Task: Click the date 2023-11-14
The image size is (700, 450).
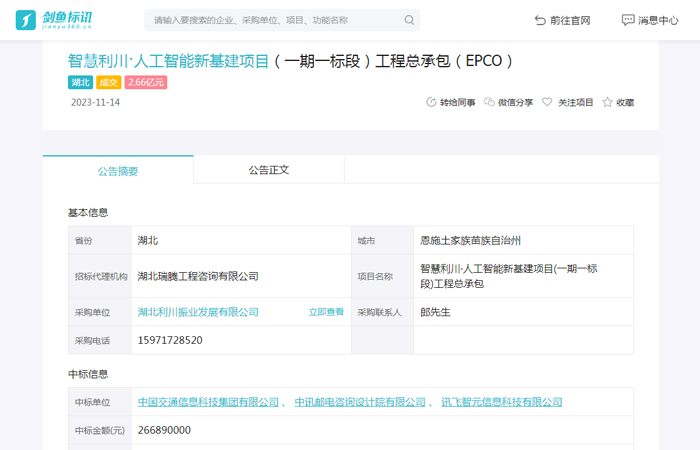Action: 96,102
